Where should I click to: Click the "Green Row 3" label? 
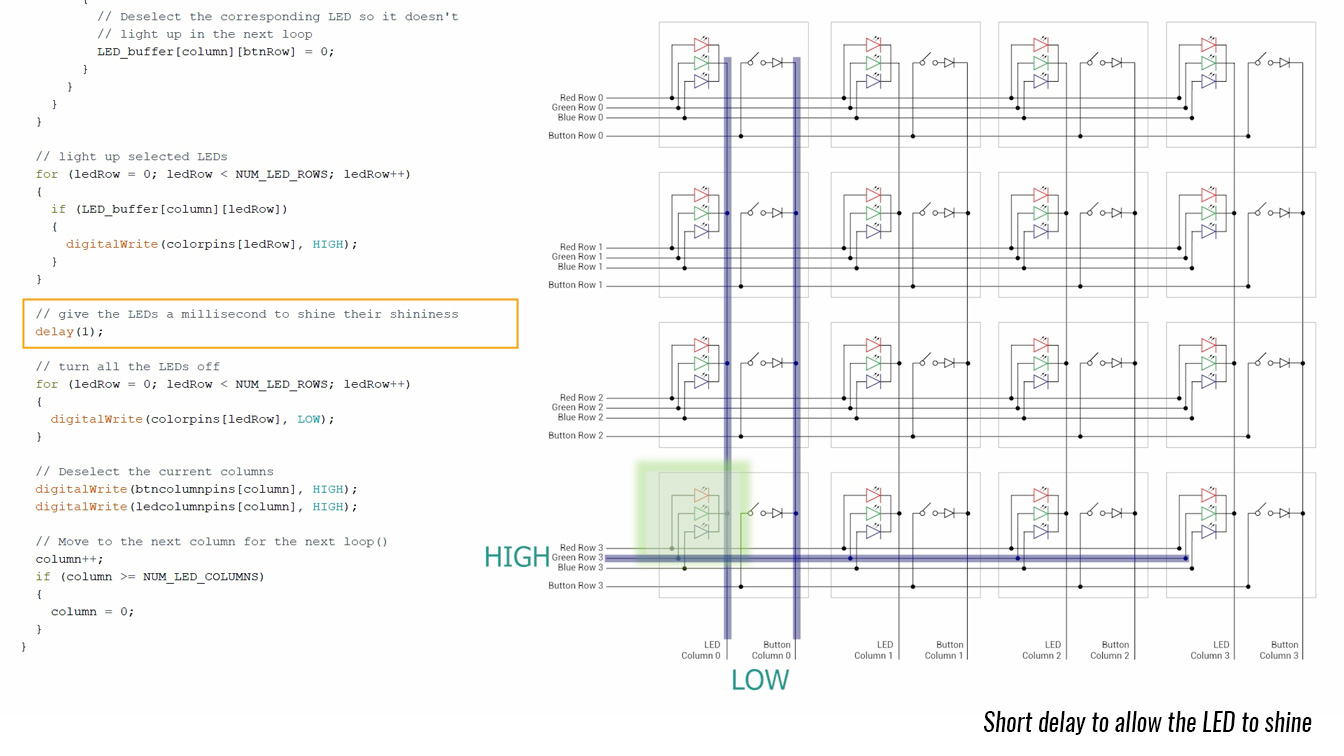pos(578,558)
